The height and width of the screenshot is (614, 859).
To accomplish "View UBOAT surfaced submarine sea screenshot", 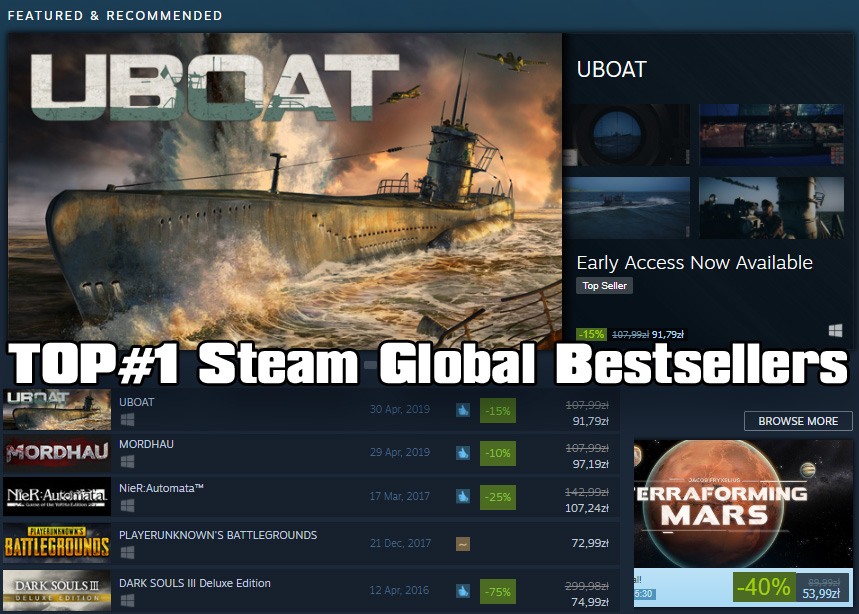I will [x=627, y=208].
